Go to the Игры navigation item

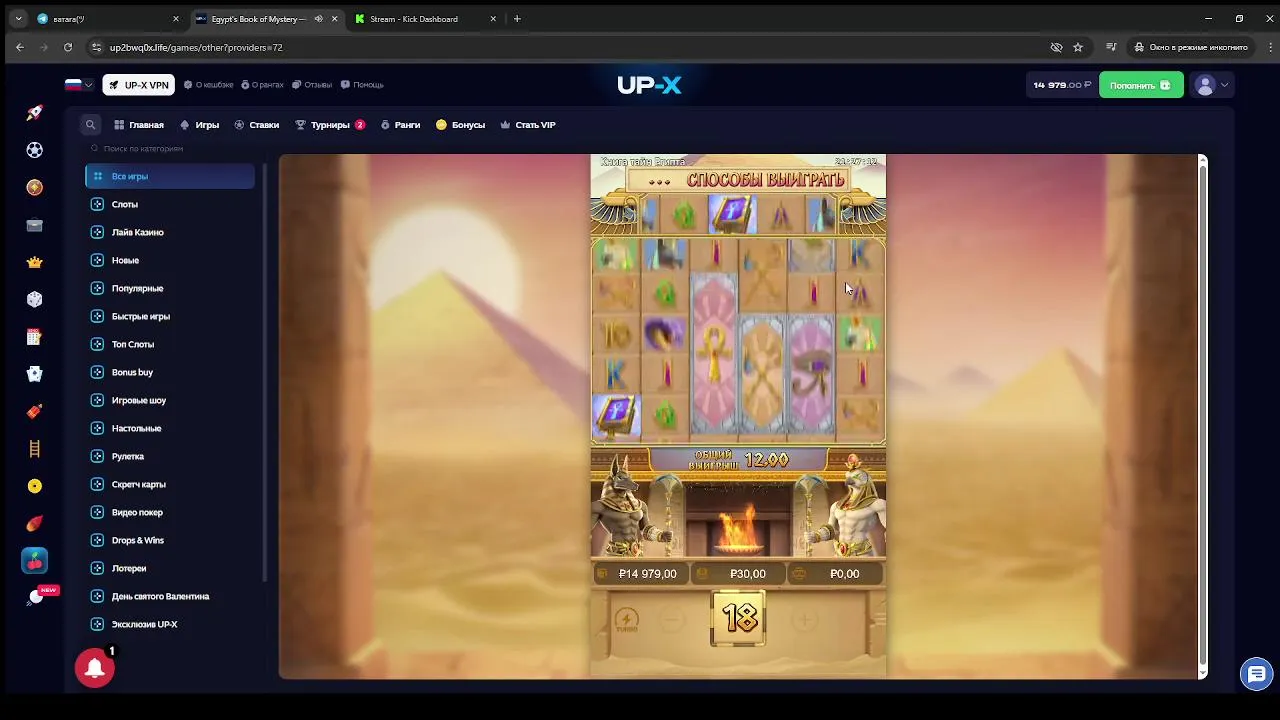click(x=199, y=125)
